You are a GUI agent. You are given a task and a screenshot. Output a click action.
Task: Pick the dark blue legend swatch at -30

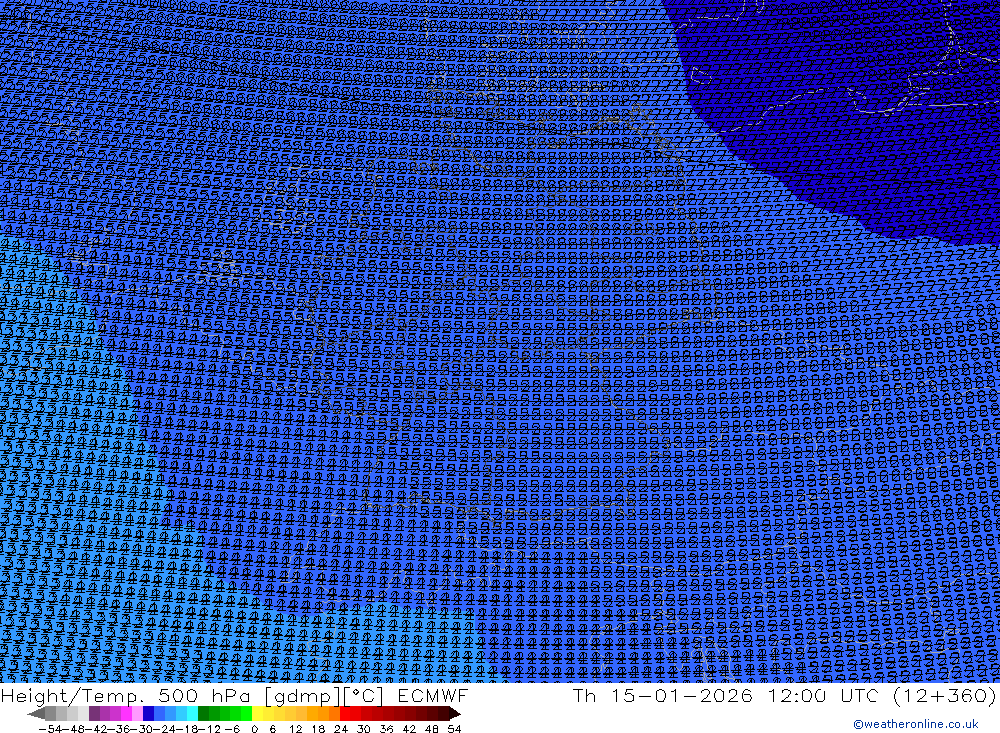tap(149, 713)
